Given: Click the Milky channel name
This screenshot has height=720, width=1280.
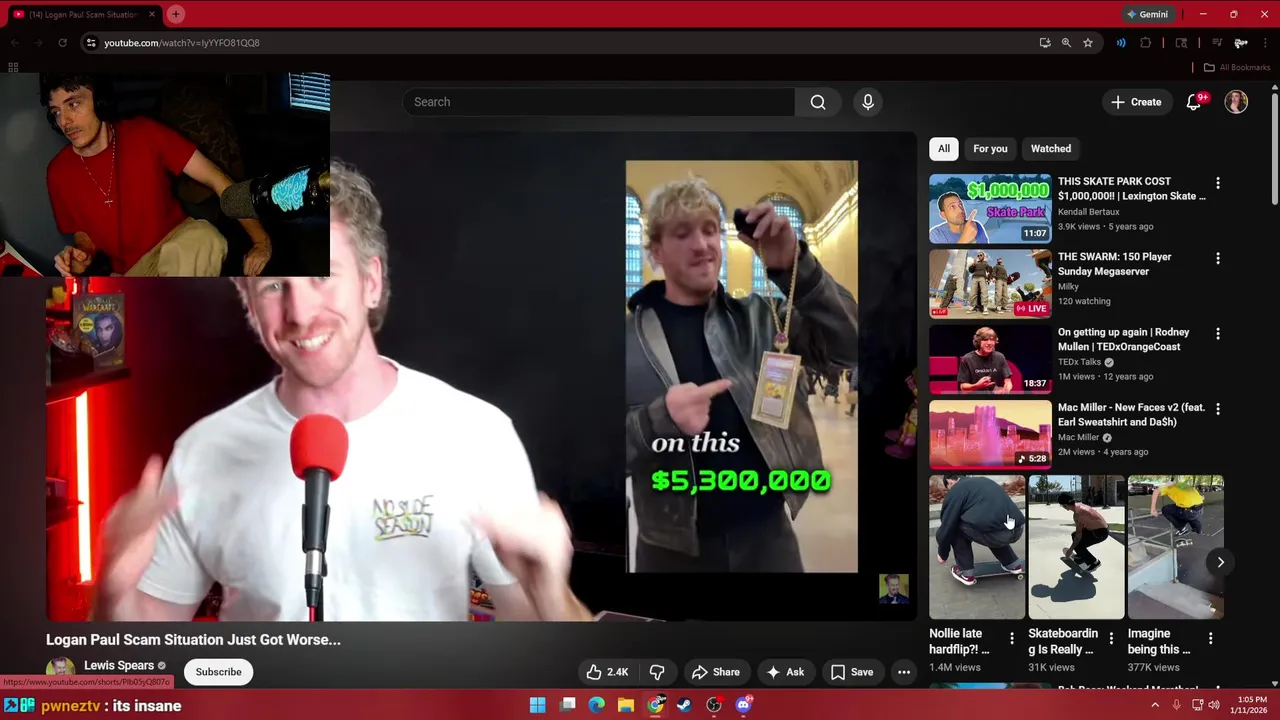Looking at the screenshot, I should click(x=1068, y=287).
